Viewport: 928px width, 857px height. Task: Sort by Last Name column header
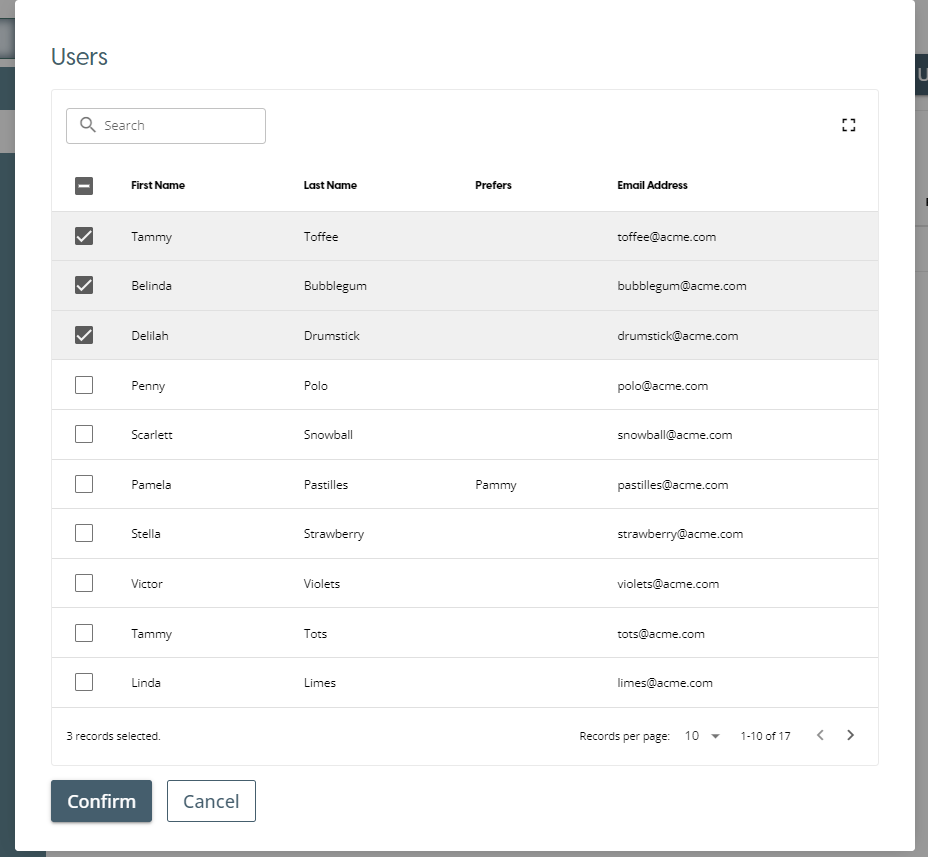330,185
